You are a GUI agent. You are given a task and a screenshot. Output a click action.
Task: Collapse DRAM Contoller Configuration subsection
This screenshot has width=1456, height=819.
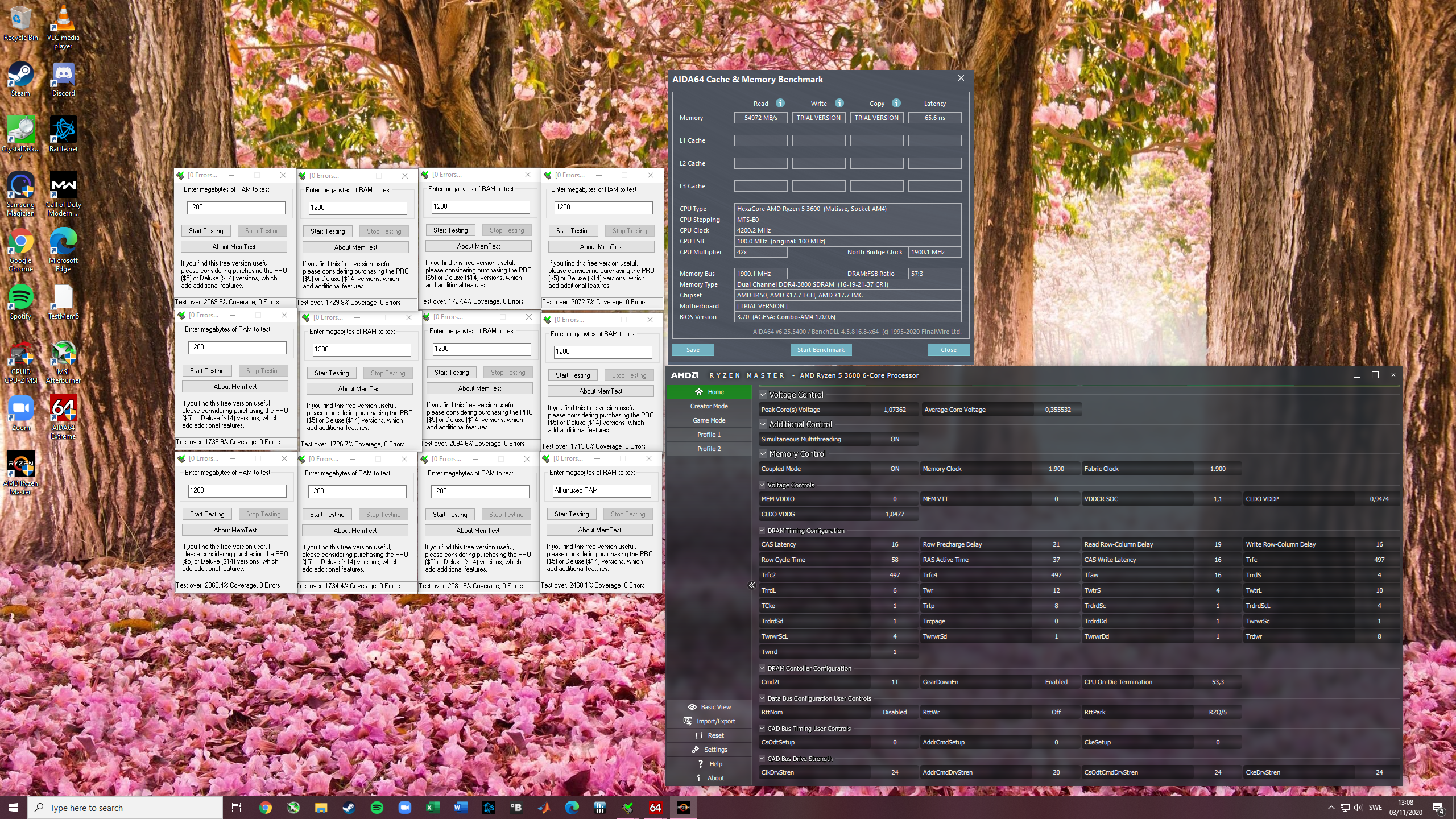762,668
